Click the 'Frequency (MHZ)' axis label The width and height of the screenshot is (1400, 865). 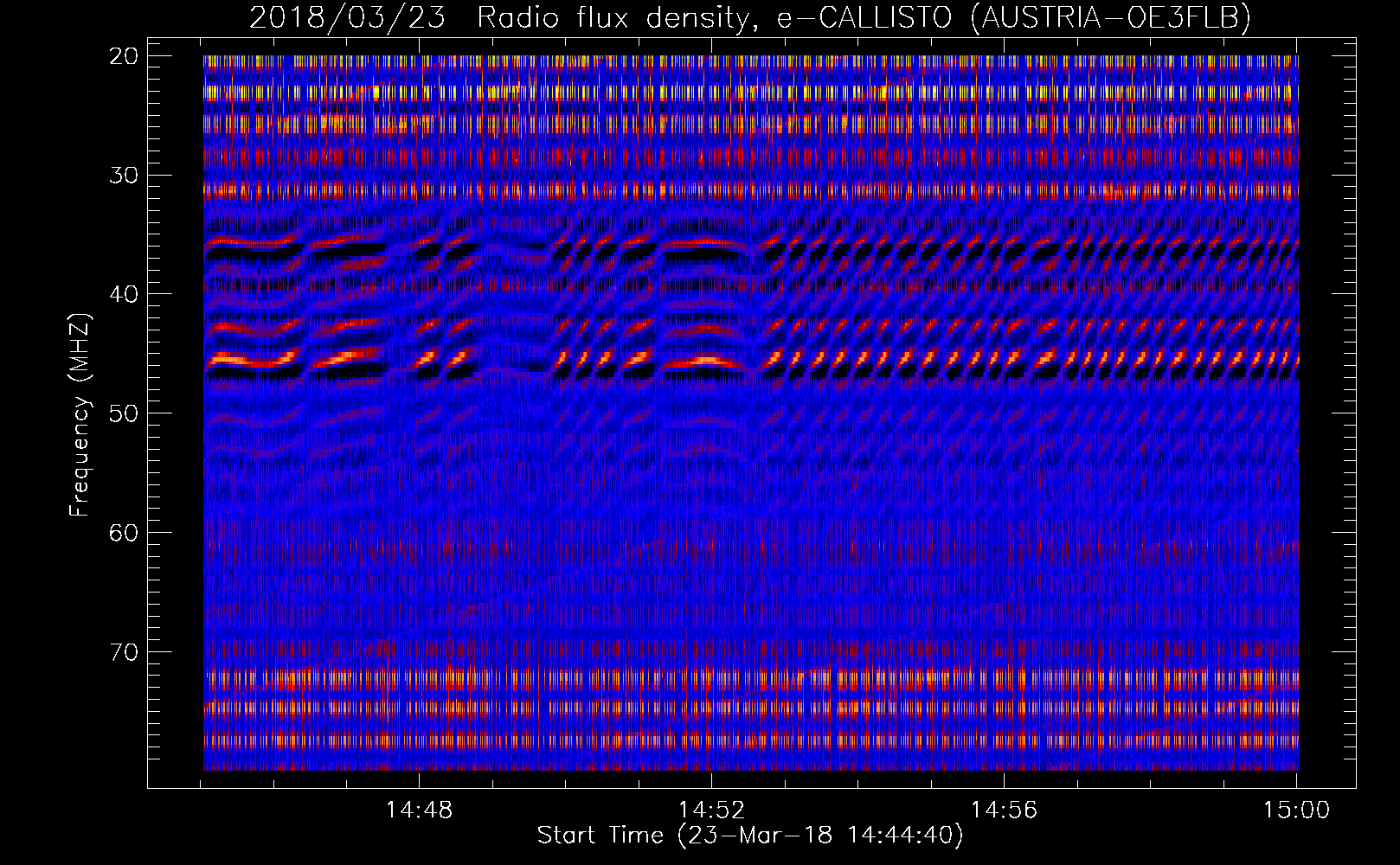[x=80, y=414]
